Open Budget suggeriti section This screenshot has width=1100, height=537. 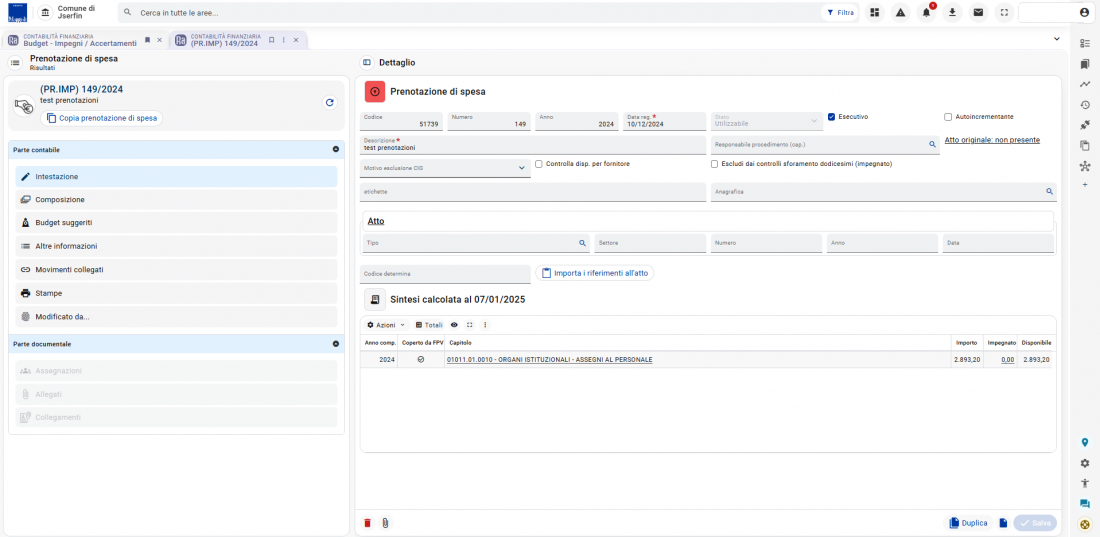[x=176, y=223]
